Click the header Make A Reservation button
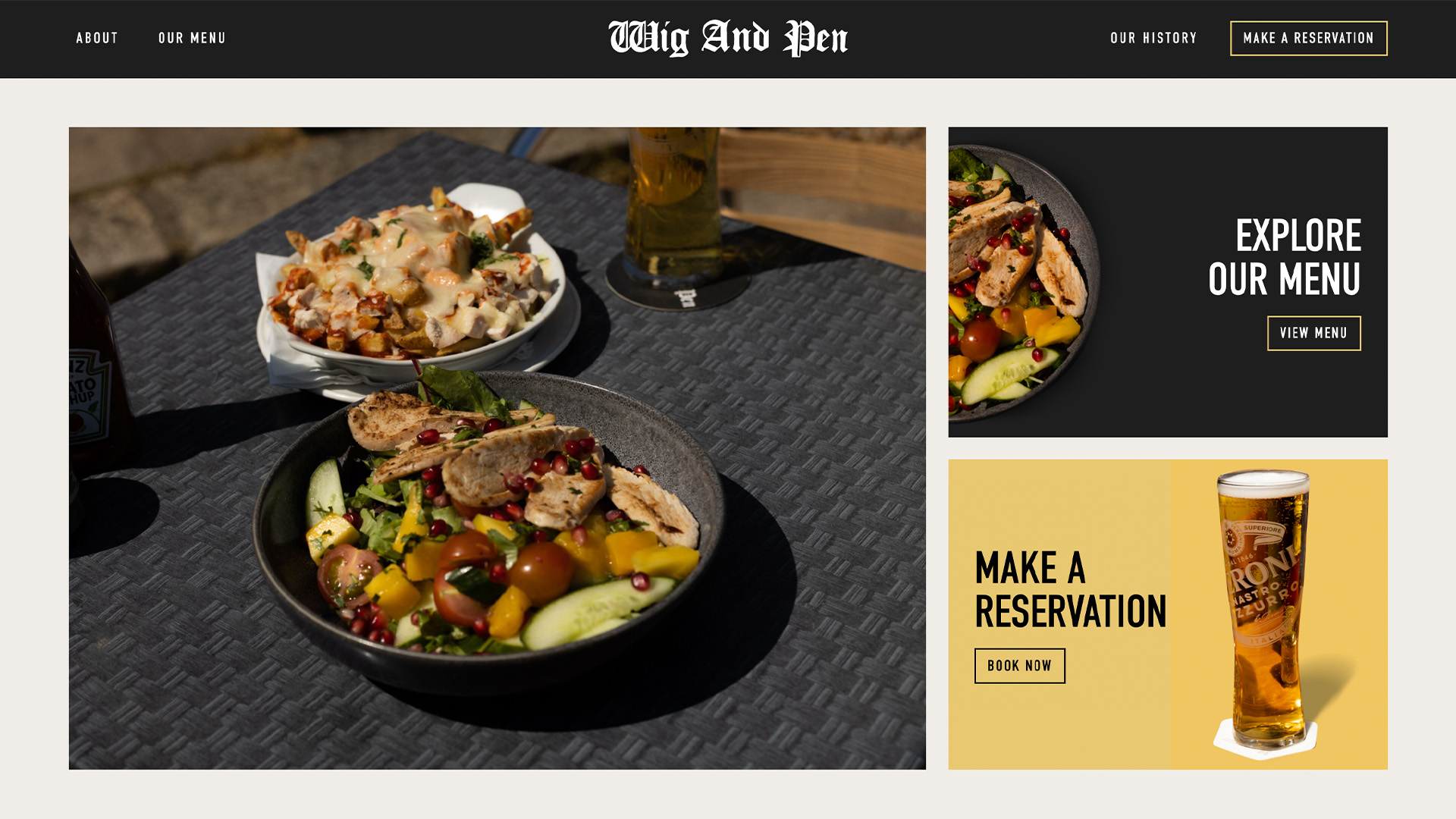1456x819 pixels. click(1308, 38)
